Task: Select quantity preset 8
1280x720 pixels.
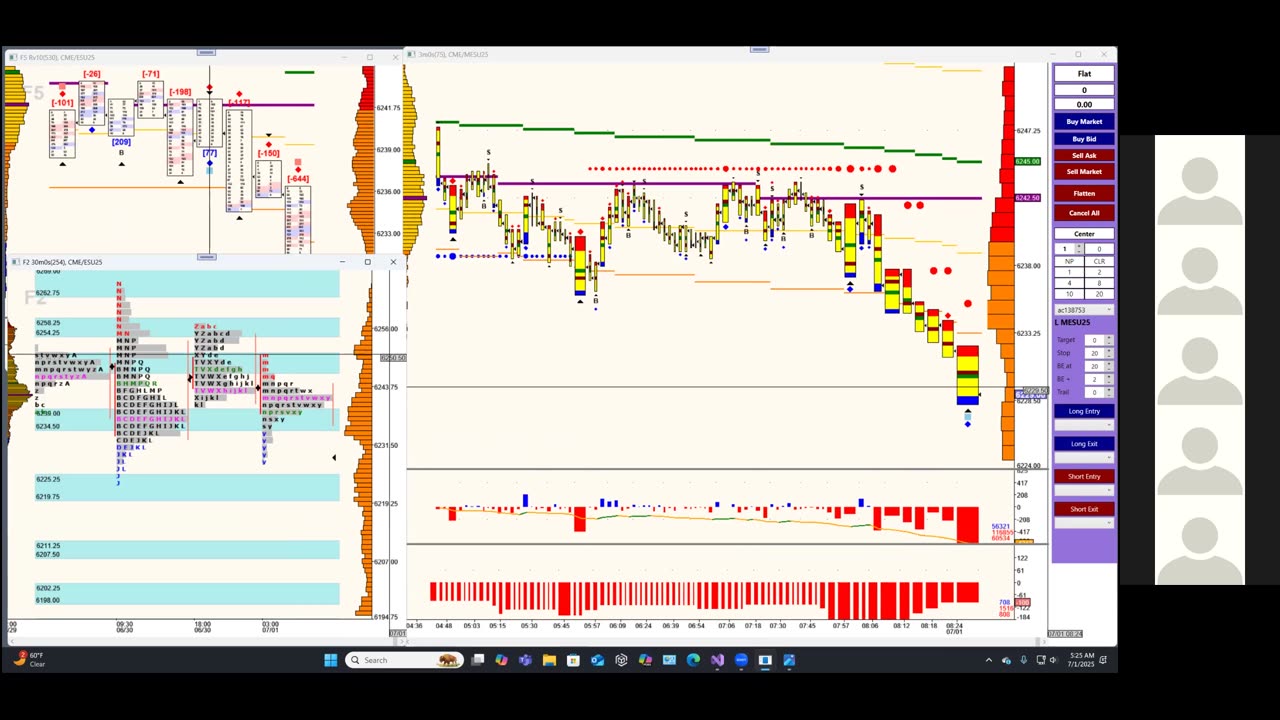Action: click(1099, 283)
